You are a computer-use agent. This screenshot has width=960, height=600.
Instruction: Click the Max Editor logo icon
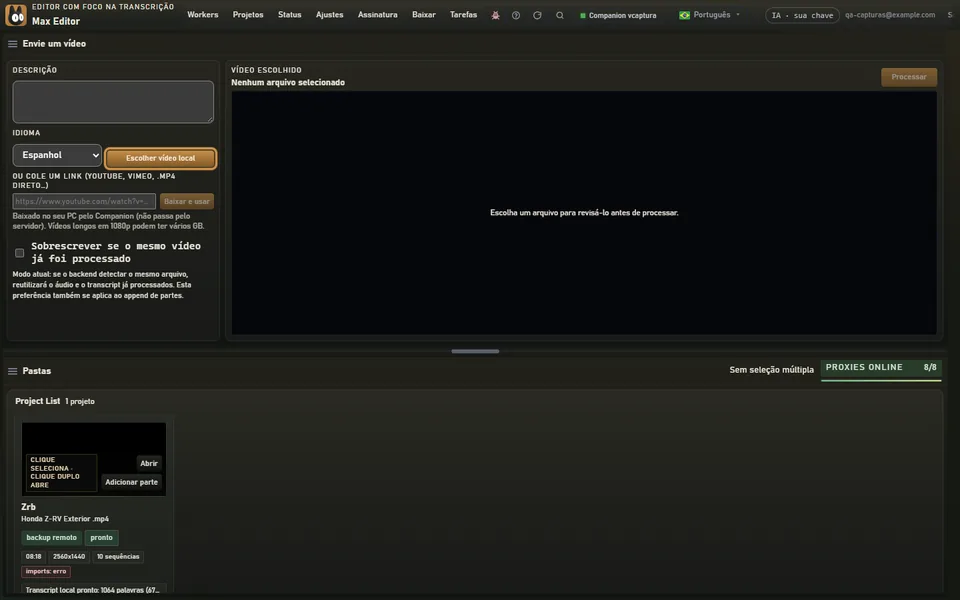tap(16, 15)
